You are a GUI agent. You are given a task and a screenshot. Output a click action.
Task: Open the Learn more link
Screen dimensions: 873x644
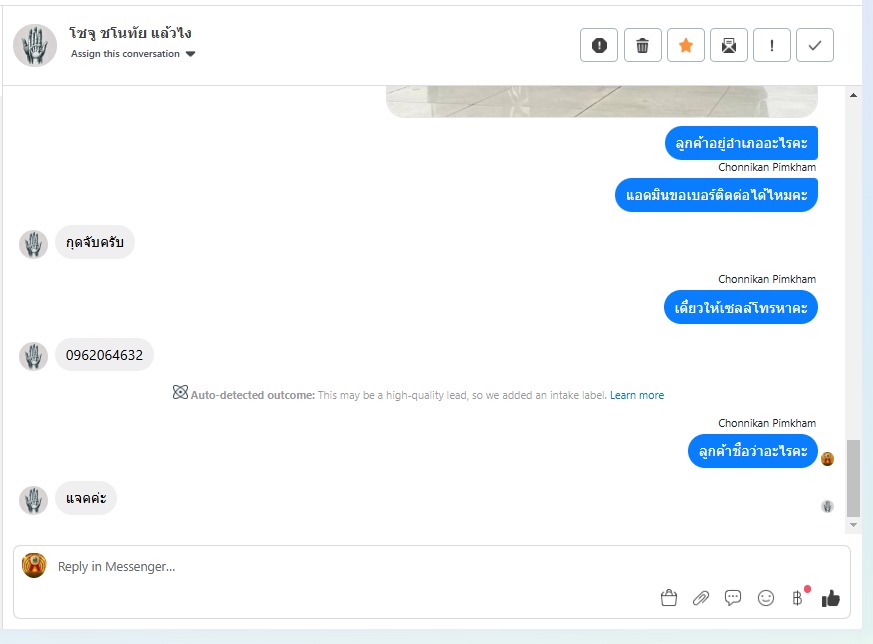(637, 395)
